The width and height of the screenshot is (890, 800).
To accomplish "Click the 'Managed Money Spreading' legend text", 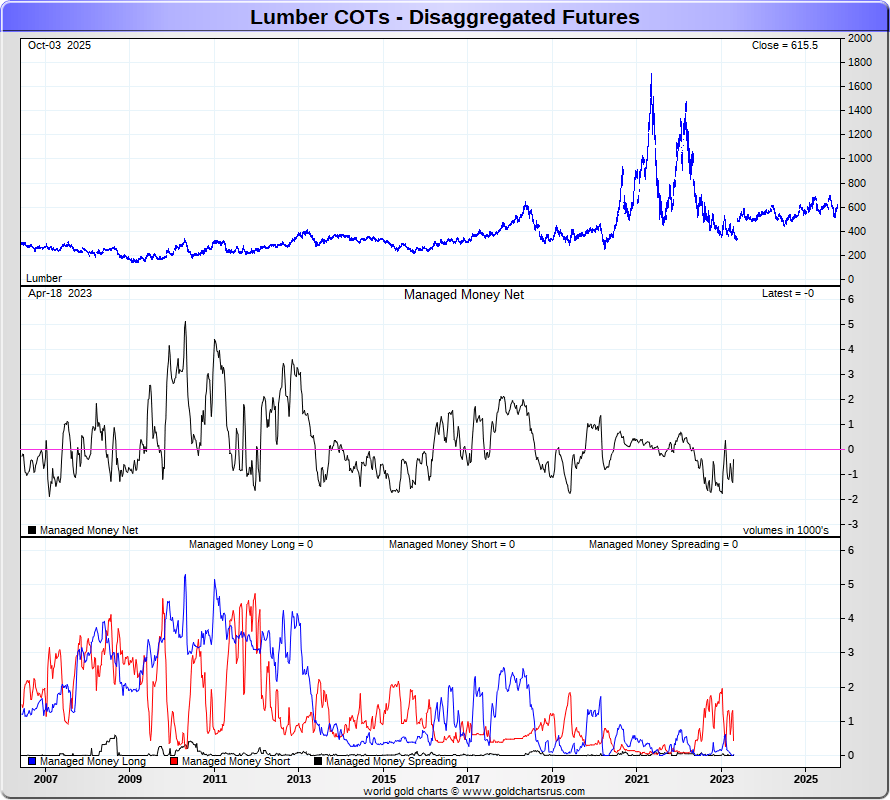I will (391, 761).
